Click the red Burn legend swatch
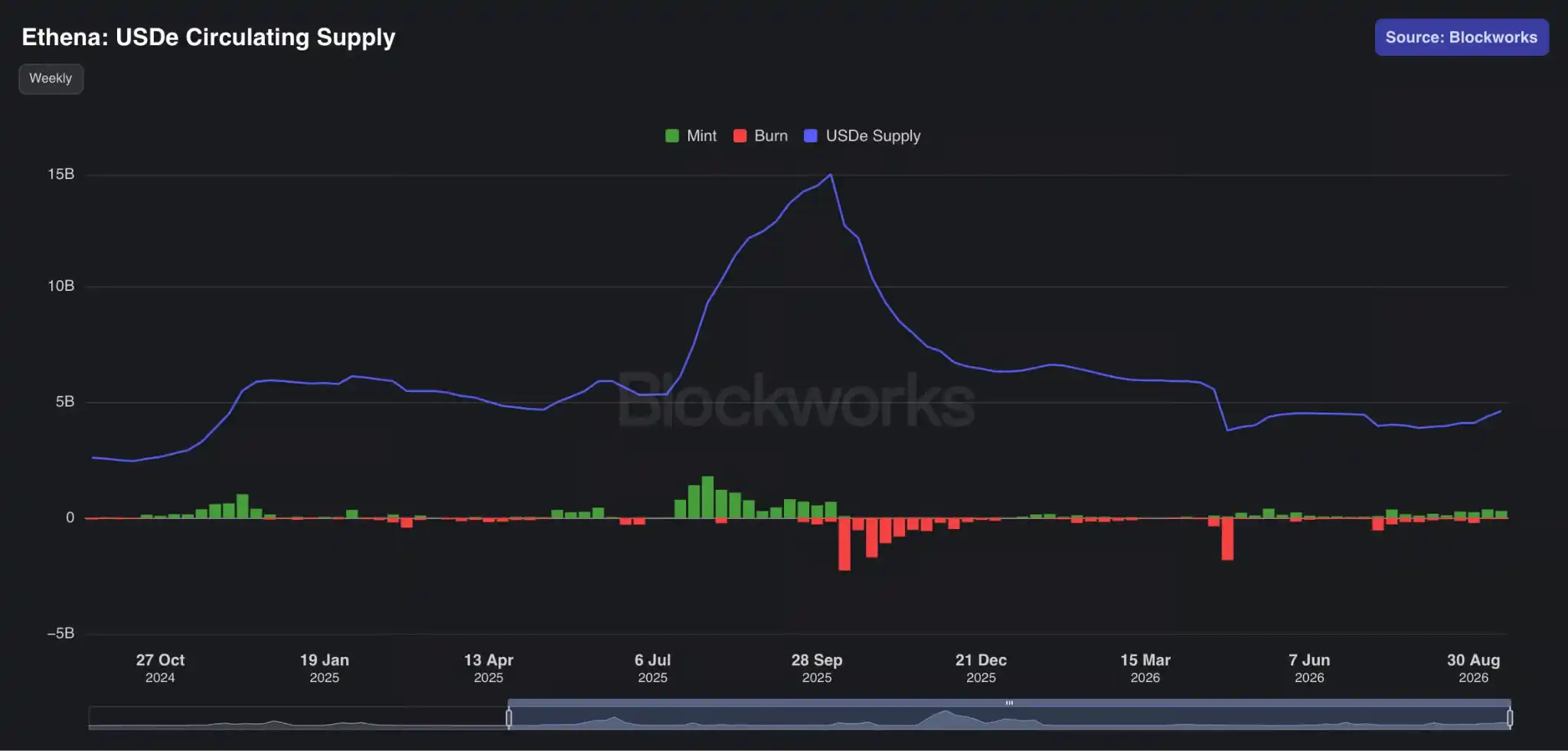This screenshot has height=751, width=1568. tap(740, 136)
